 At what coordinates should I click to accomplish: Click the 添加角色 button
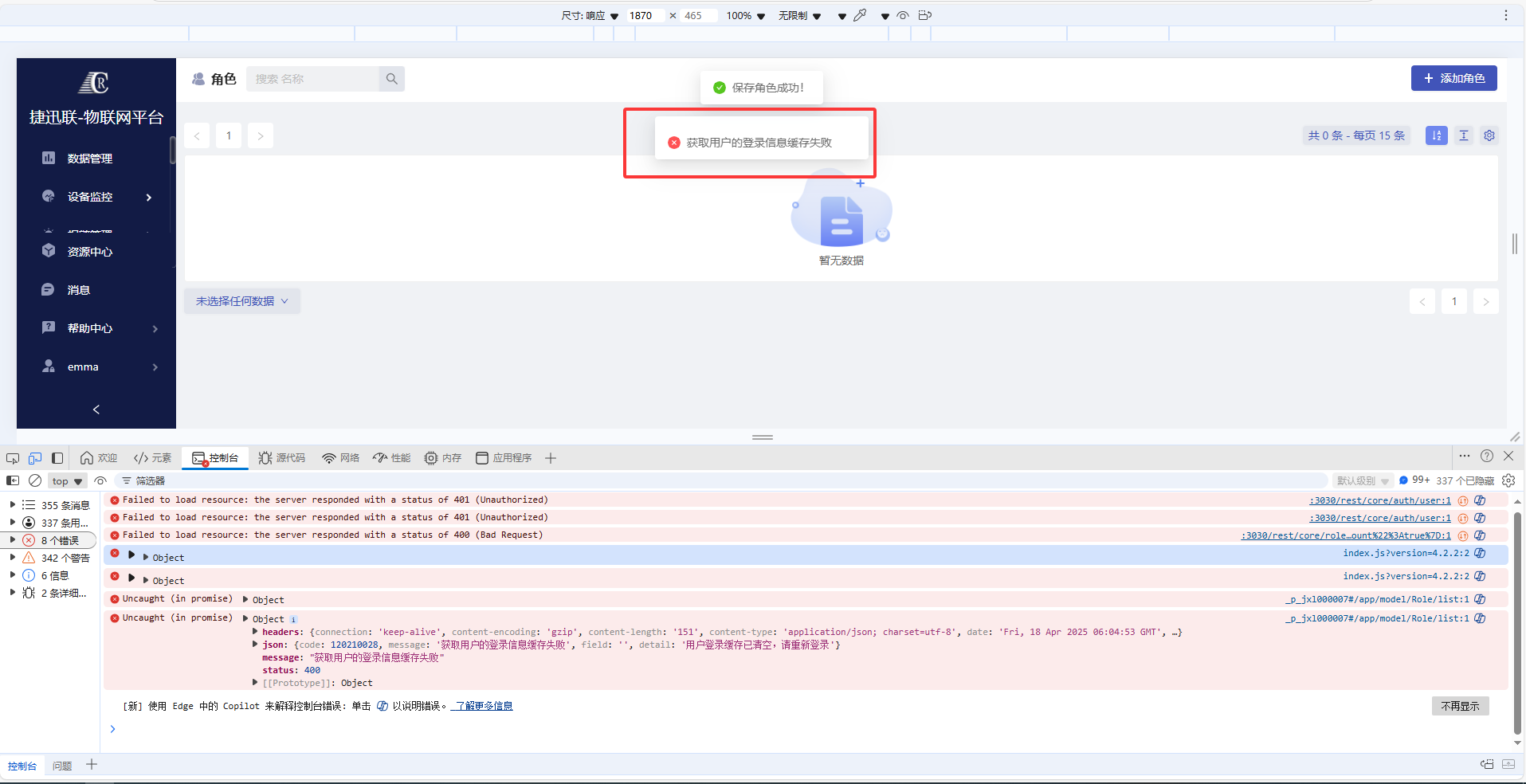pos(1453,78)
